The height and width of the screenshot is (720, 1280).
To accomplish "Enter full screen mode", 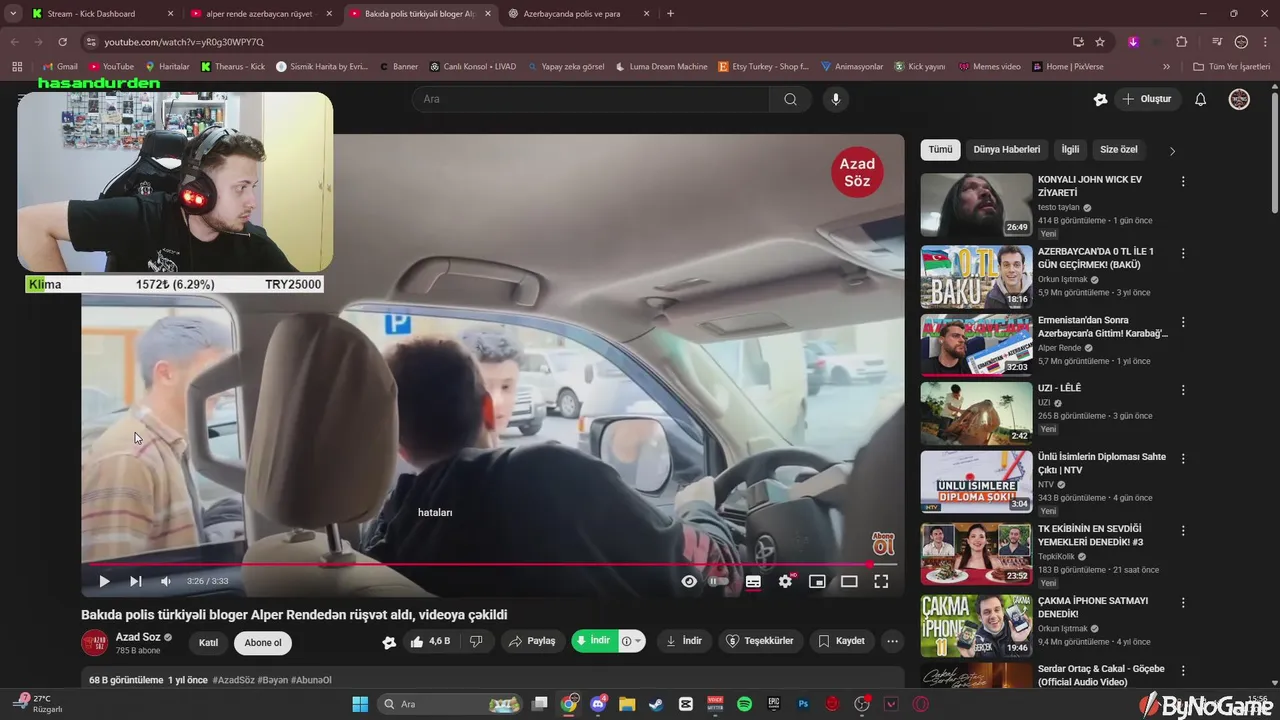I will (x=881, y=581).
